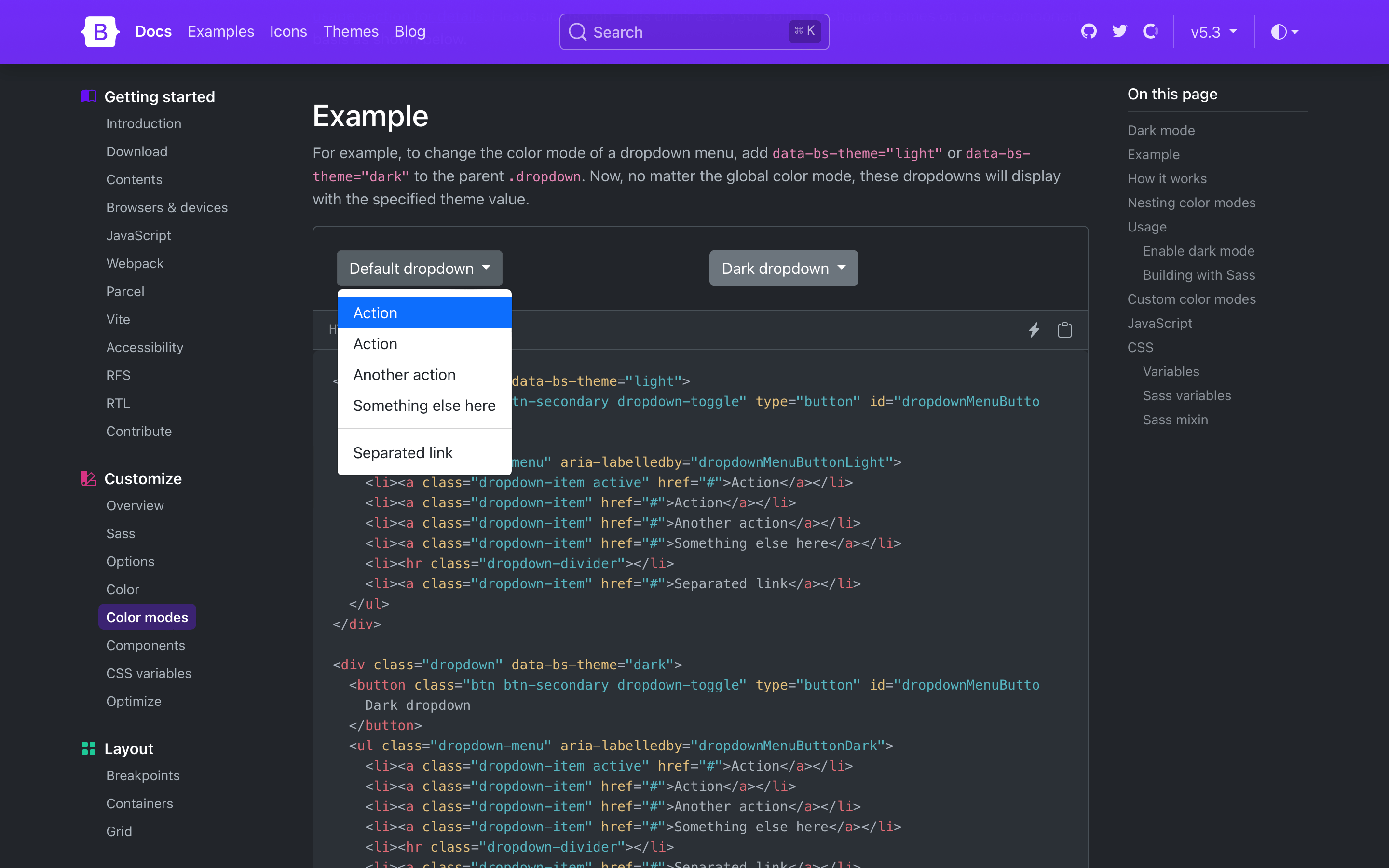Image resolution: width=1389 pixels, height=868 pixels.
Task: Click the Separated link dropdown entry
Action: (x=403, y=452)
